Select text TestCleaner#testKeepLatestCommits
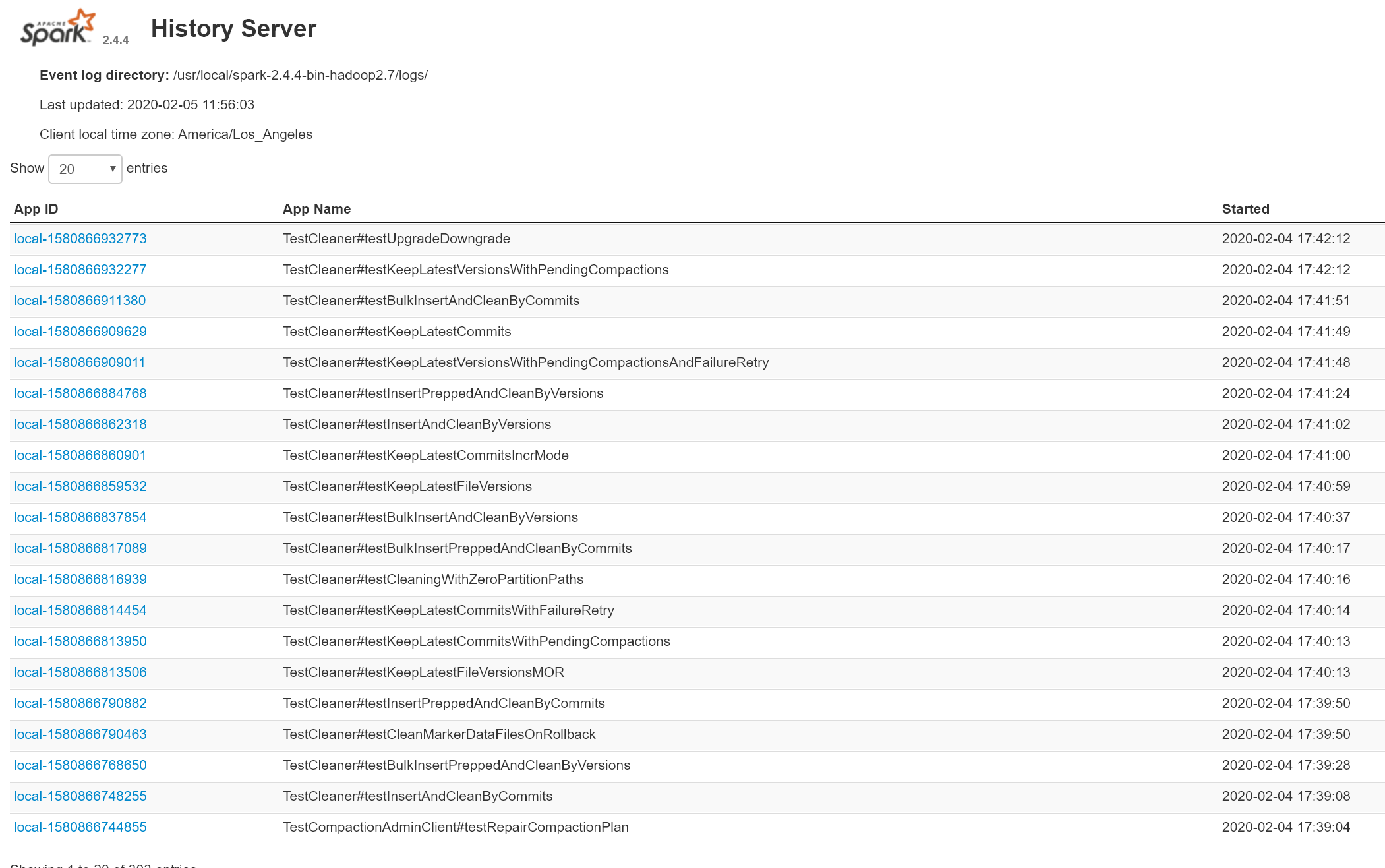Viewport: 1385px width, 868px height. [397, 332]
